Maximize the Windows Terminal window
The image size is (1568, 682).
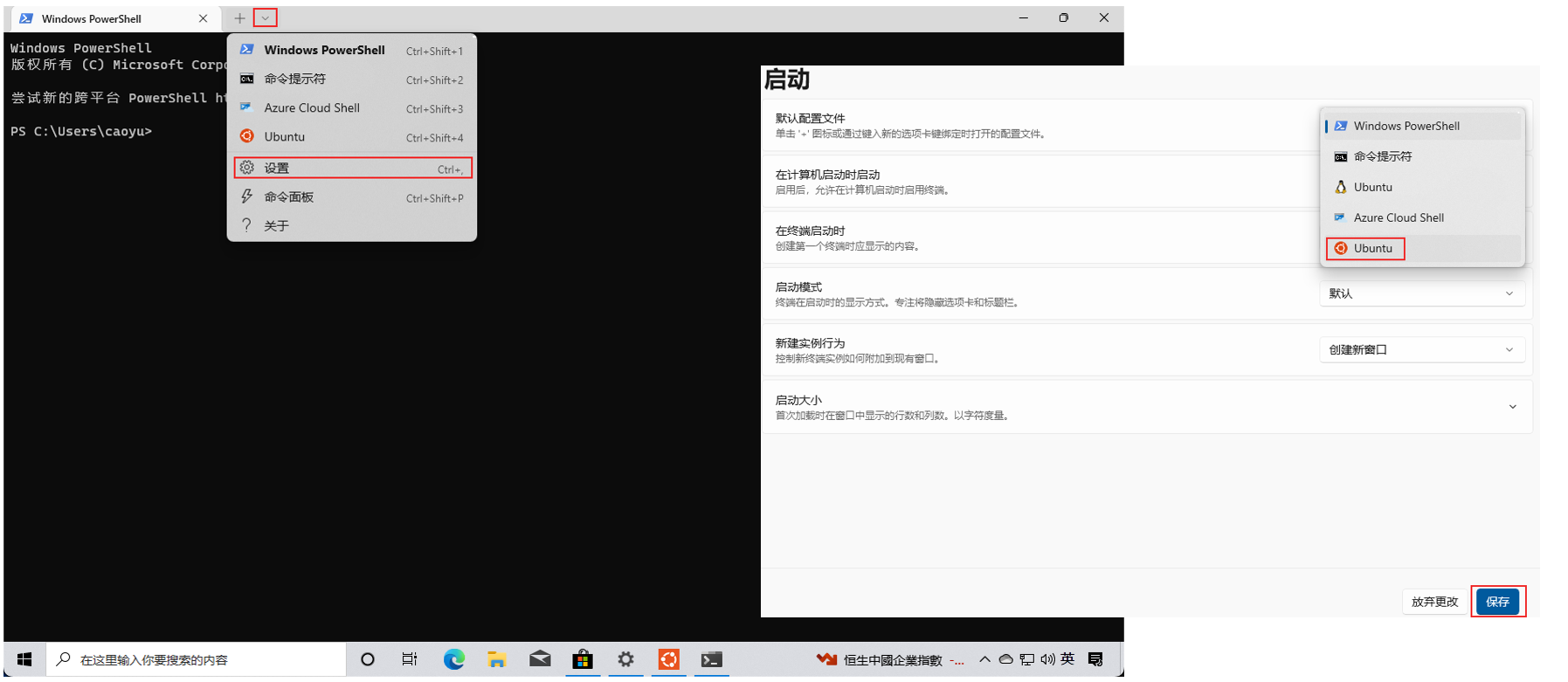(x=1063, y=18)
